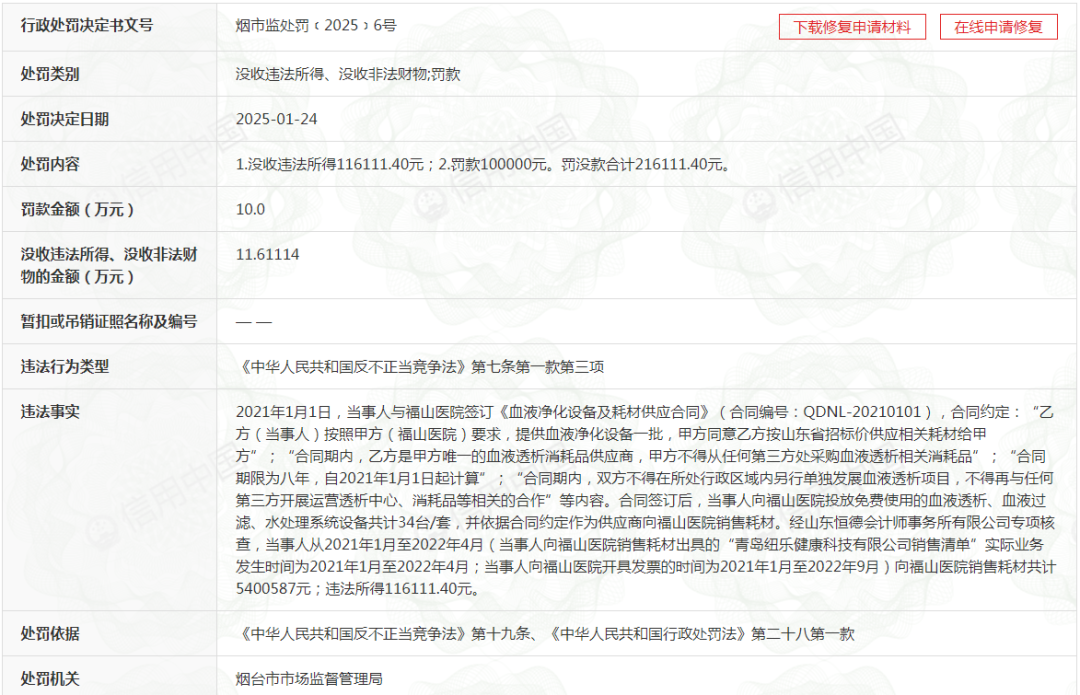The height and width of the screenshot is (695, 1080).
Task: Select the authority name 烟台市市场监督管理局
Action: [x=309, y=679]
